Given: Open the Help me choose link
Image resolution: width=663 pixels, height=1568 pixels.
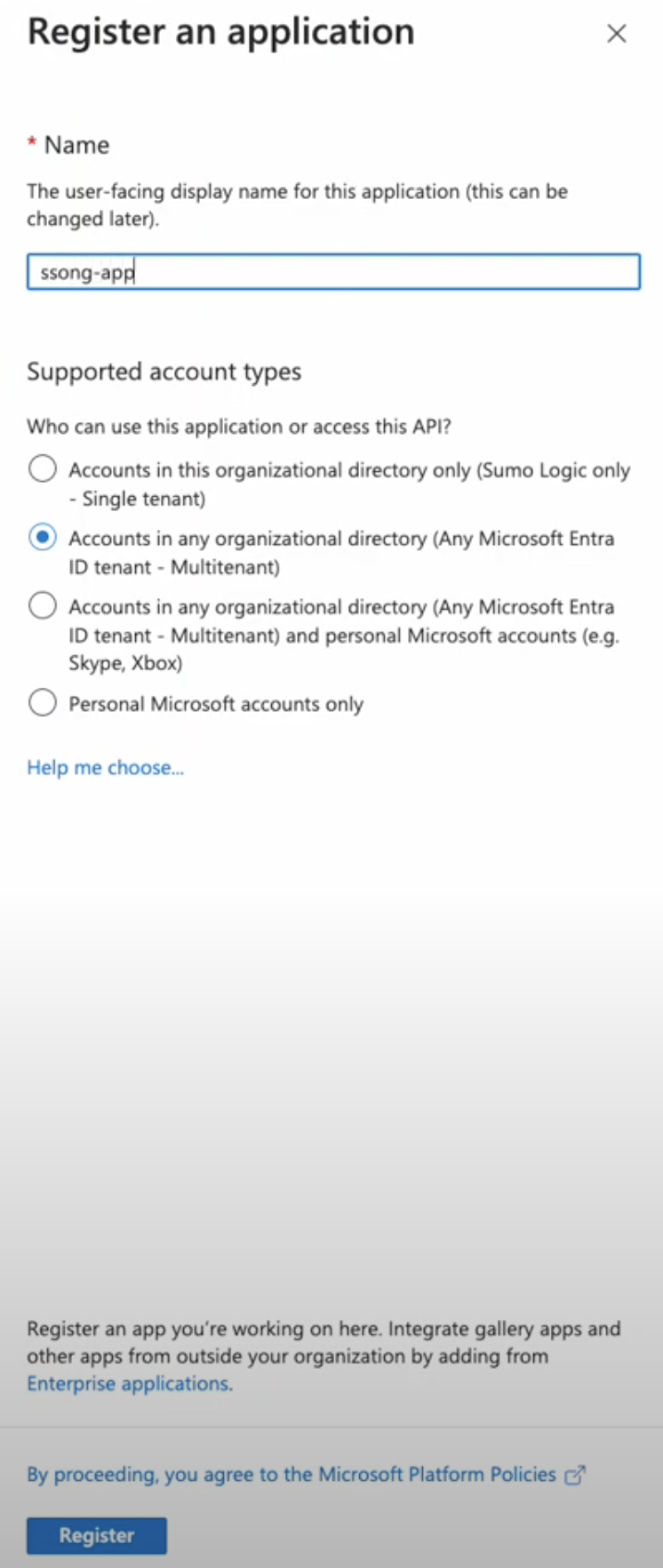Looking at the screenshot, I should (x=105, y=768).
